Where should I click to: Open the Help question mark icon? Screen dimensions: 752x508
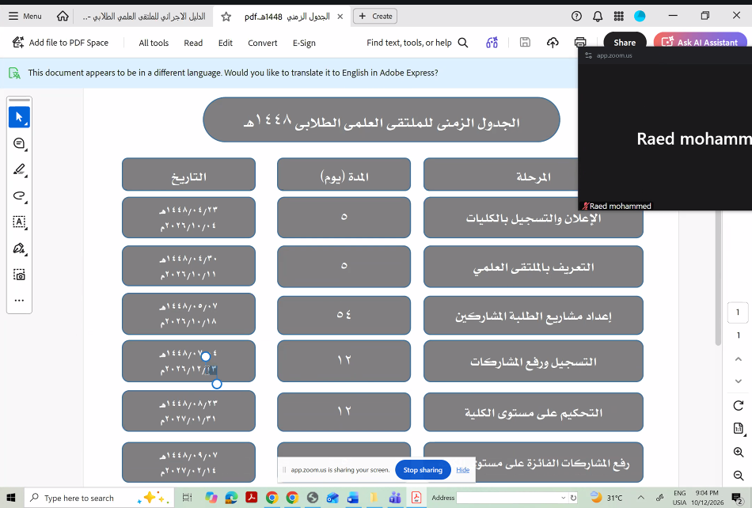pyautogui.click(x=576, y=16)
